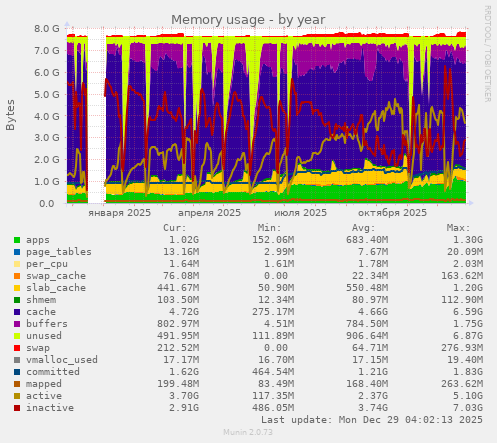Click the per_cpu pale yellow swatch

[x=17, y=264]
